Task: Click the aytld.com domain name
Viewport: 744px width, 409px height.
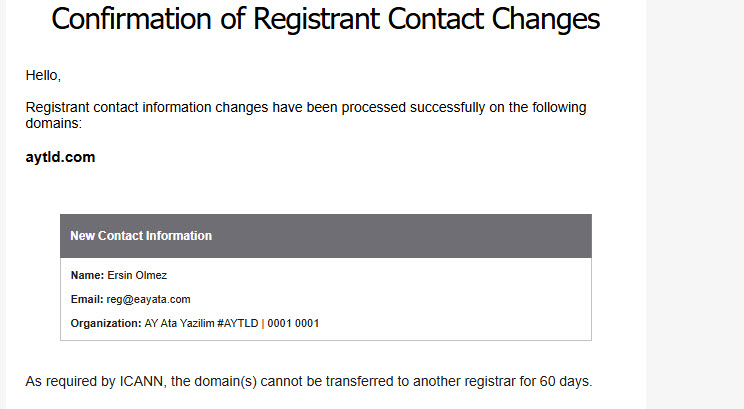Action: (60, 157)
